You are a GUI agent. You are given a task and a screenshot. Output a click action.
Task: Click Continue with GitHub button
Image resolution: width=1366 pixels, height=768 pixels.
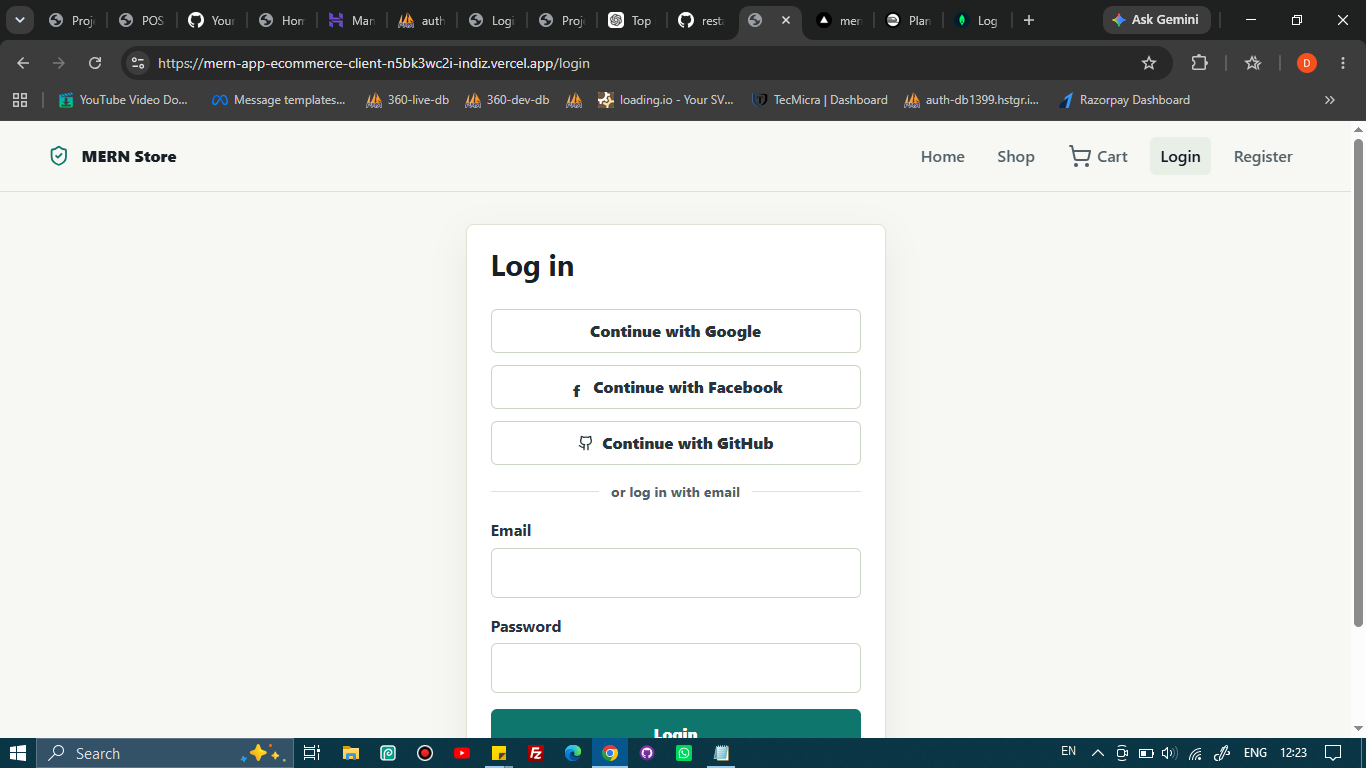(676, 443)
